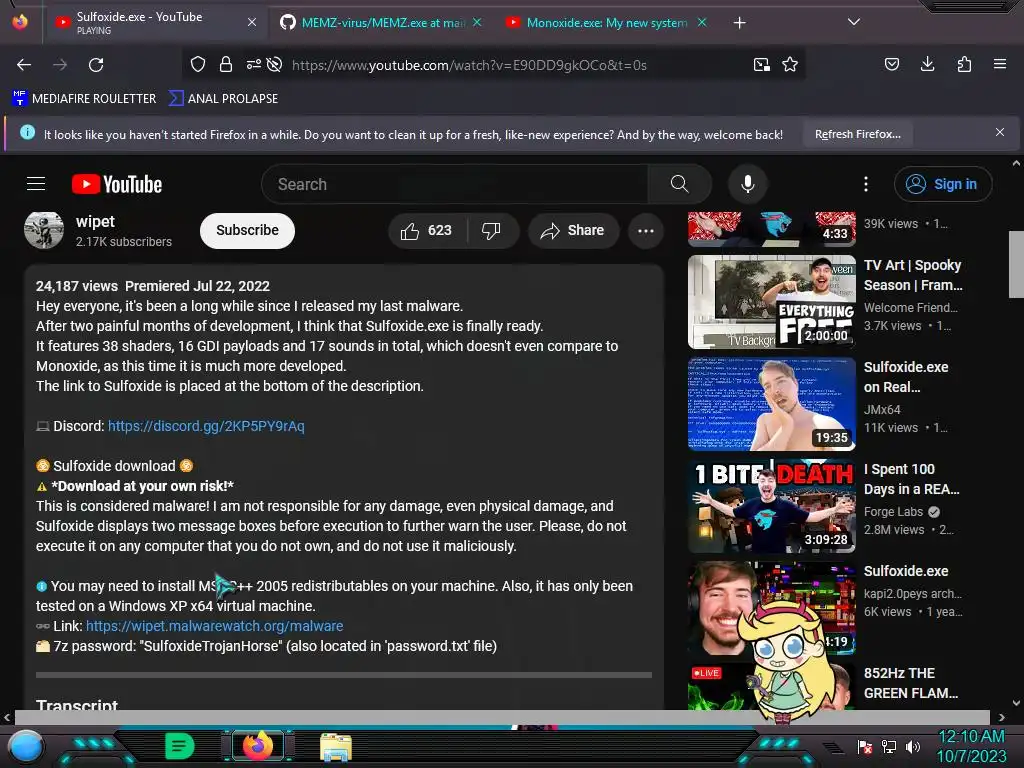This screenshot has width=1024, height=768.
Task: Click the scrollbar down arrow
Action: click(x=1016, y=703)
